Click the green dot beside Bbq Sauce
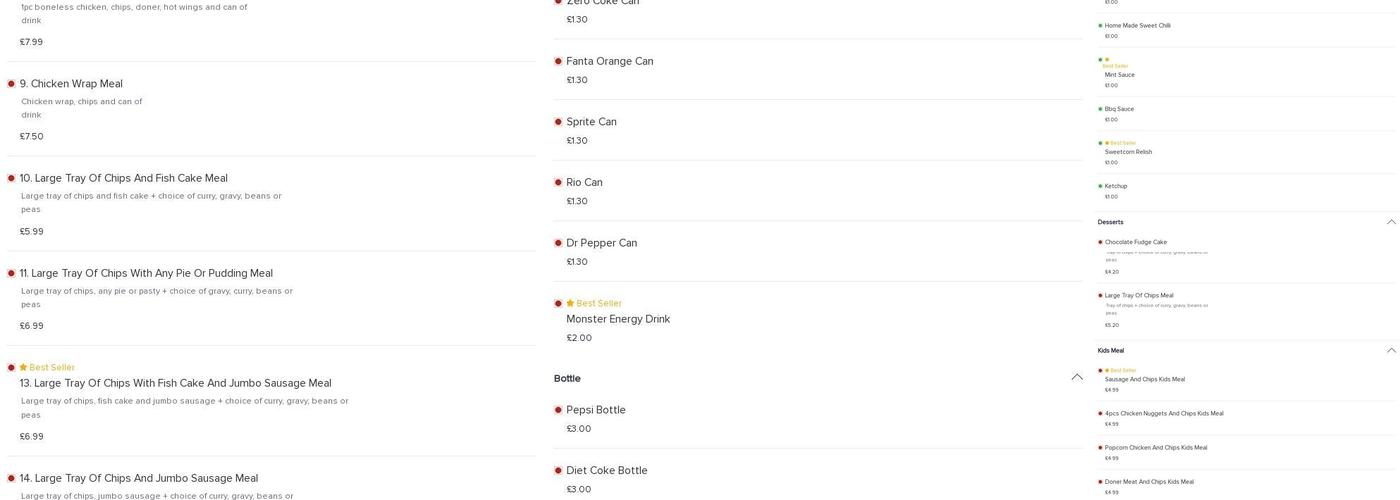Viewport: 1400px width, 500px height. (x=1100, y=109)
